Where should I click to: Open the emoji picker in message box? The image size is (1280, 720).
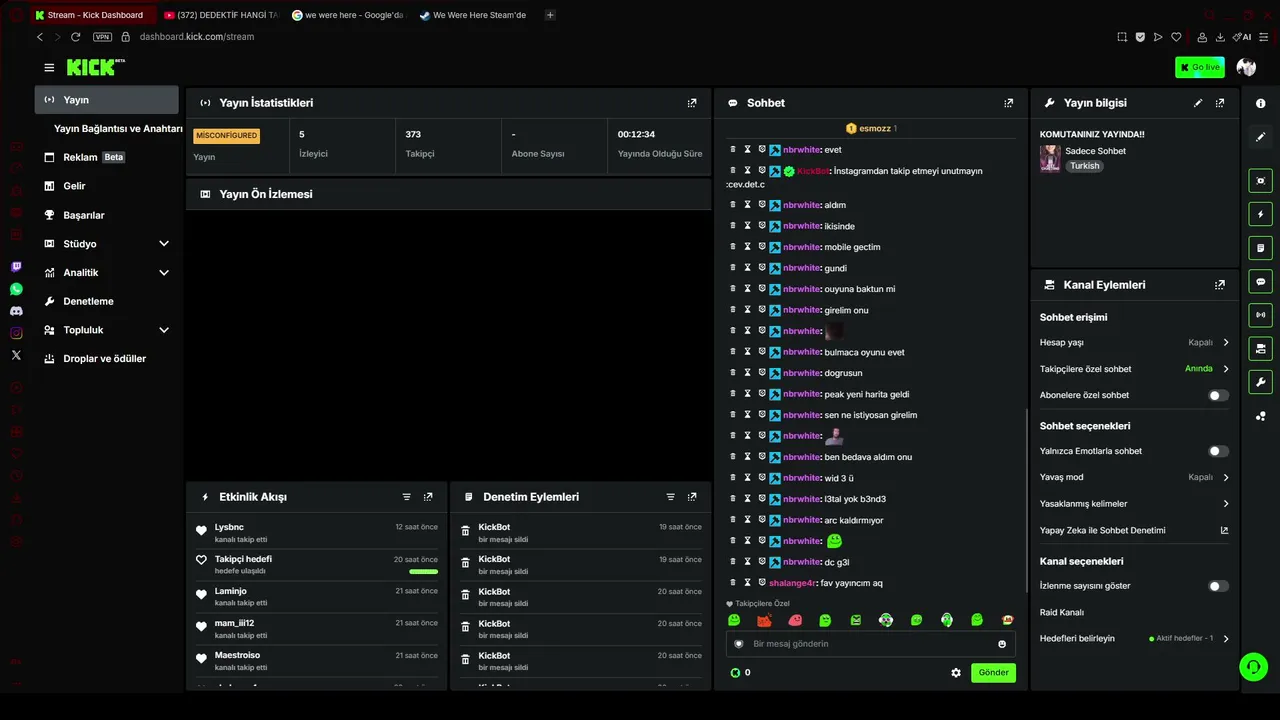pyautogui.click(x=1002, y=644)
